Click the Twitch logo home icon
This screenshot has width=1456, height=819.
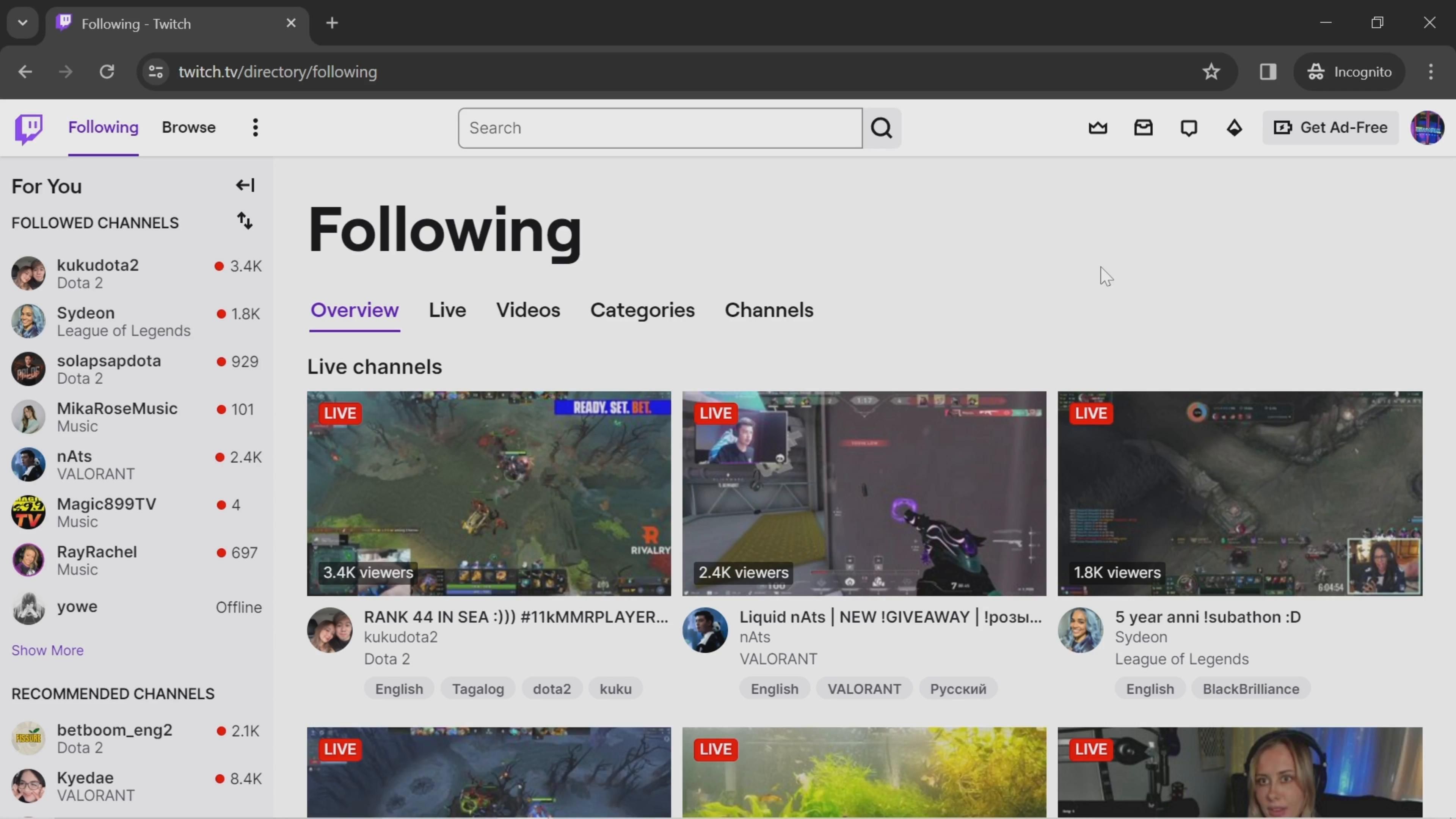pyautogui.click(x=28, y=128)
